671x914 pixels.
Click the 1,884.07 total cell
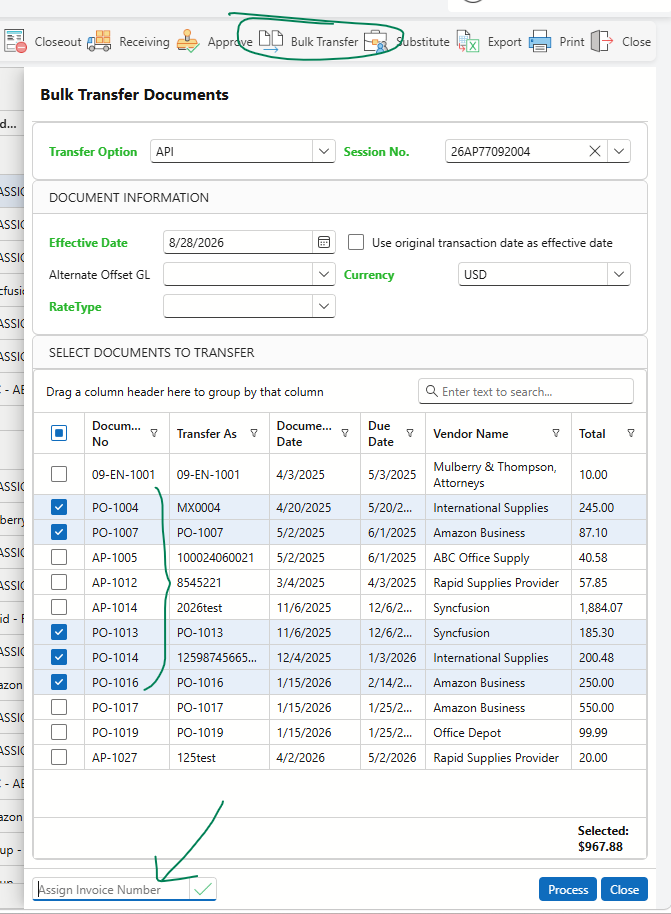609,607
